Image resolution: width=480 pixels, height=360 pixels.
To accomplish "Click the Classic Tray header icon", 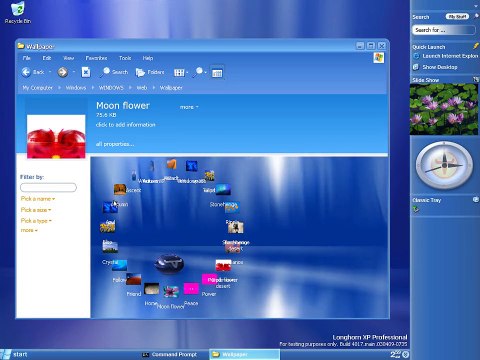I will tap(476, 199).
